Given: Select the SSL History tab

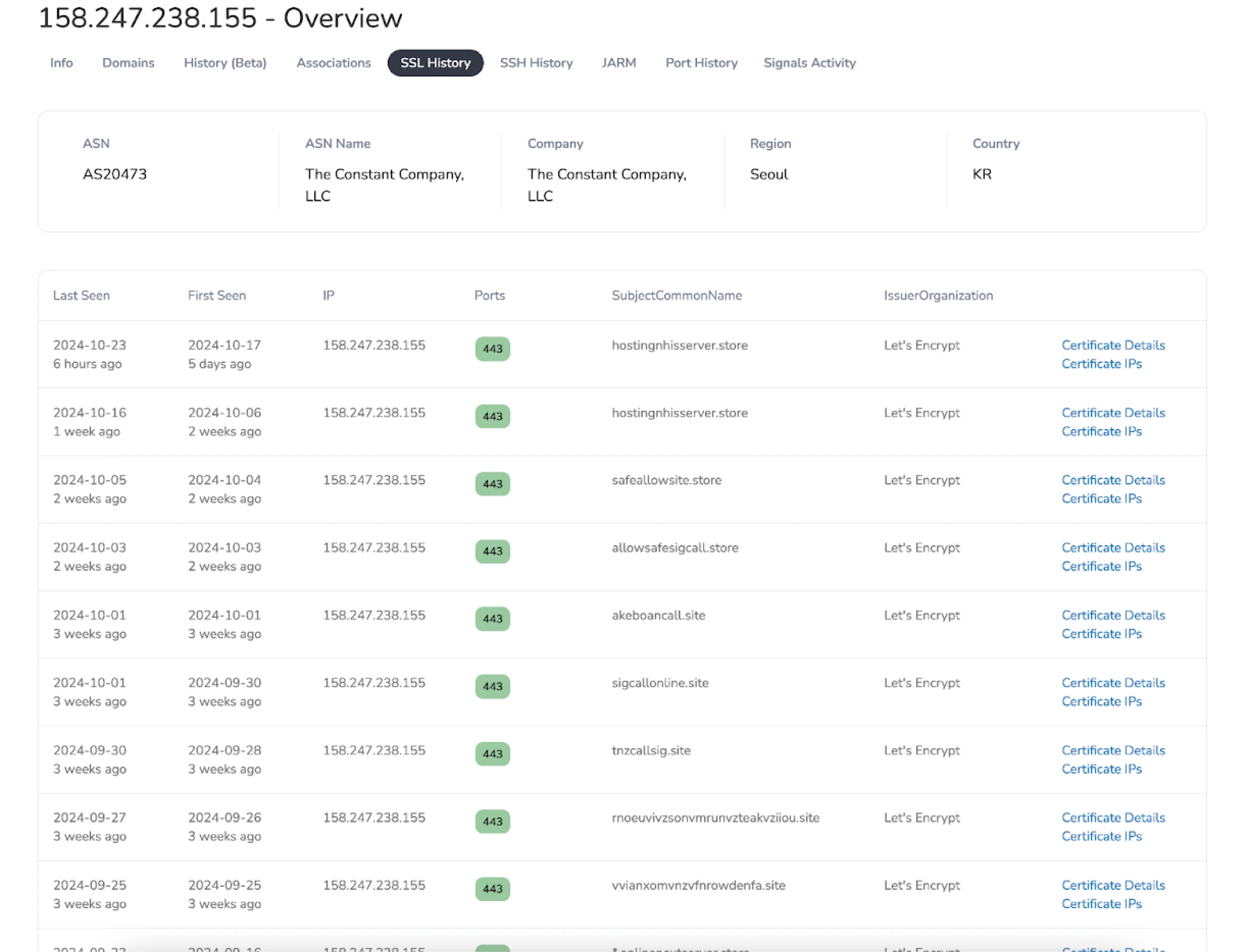Looking at the screenshot, I should coord(435,63).
